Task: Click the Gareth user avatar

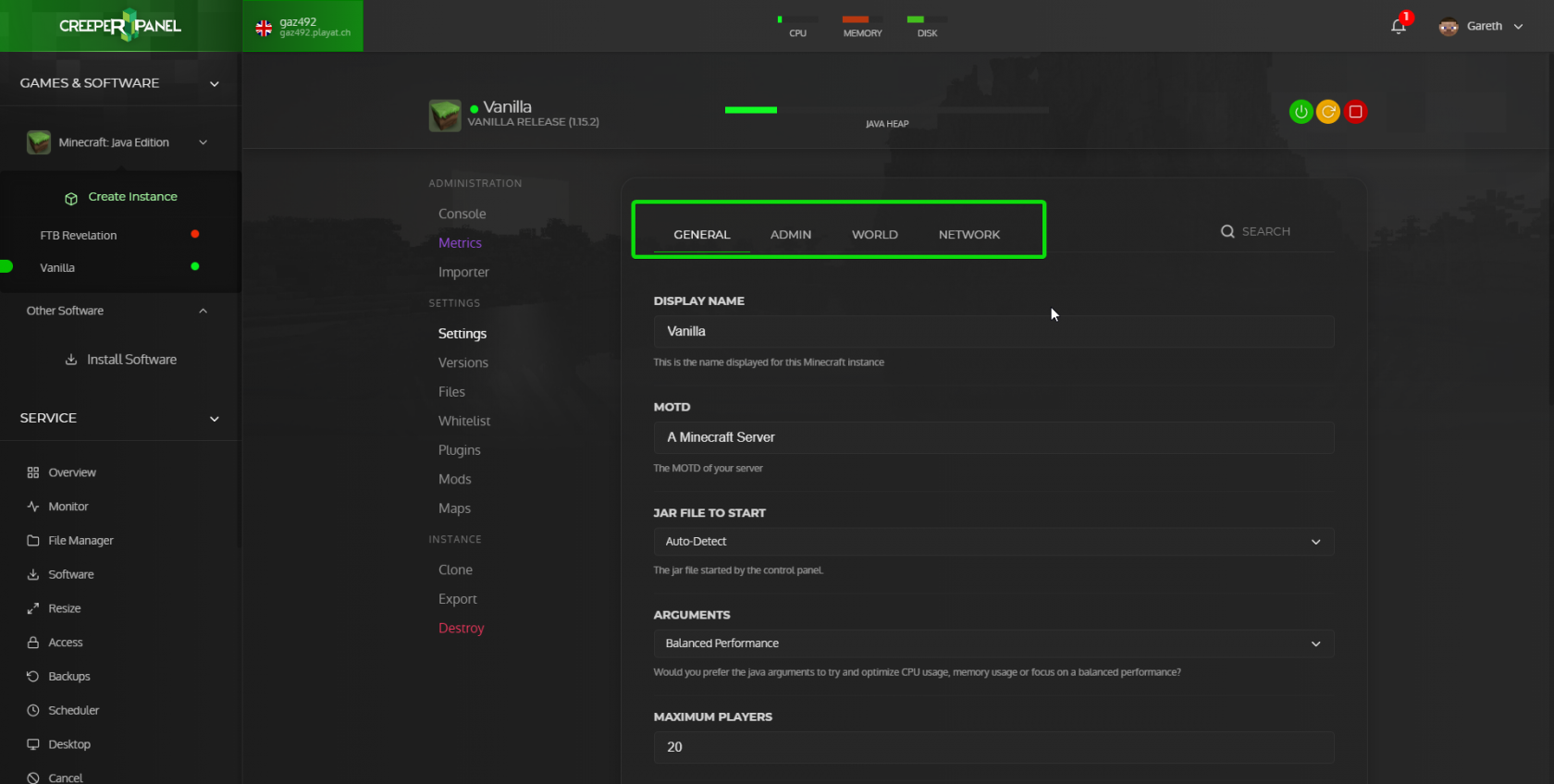Action: pyautogui.click(x=1448, y=26)
